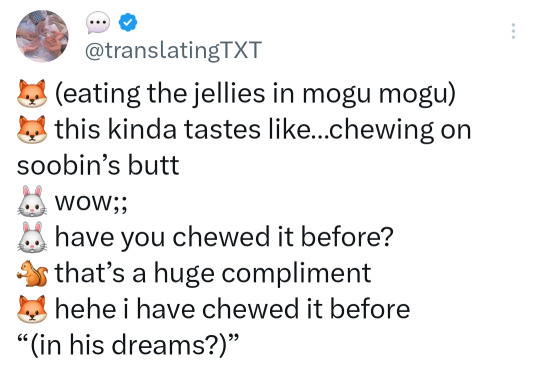This screenshot has width=540, height=369.
Task: Open the round profile avatar picture
Action: [42, 36]
